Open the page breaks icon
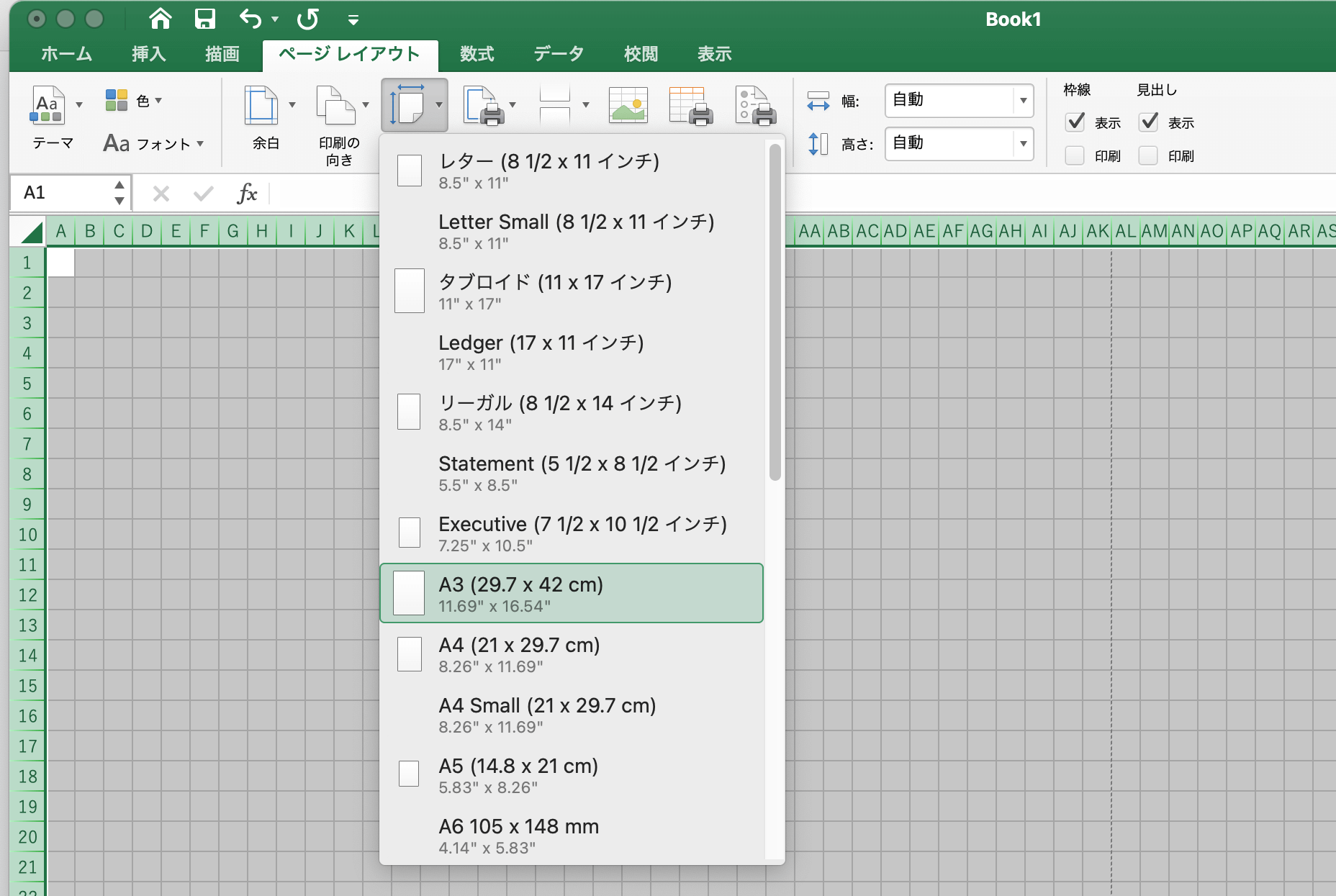1336x896 pixels. coord(555,106)
